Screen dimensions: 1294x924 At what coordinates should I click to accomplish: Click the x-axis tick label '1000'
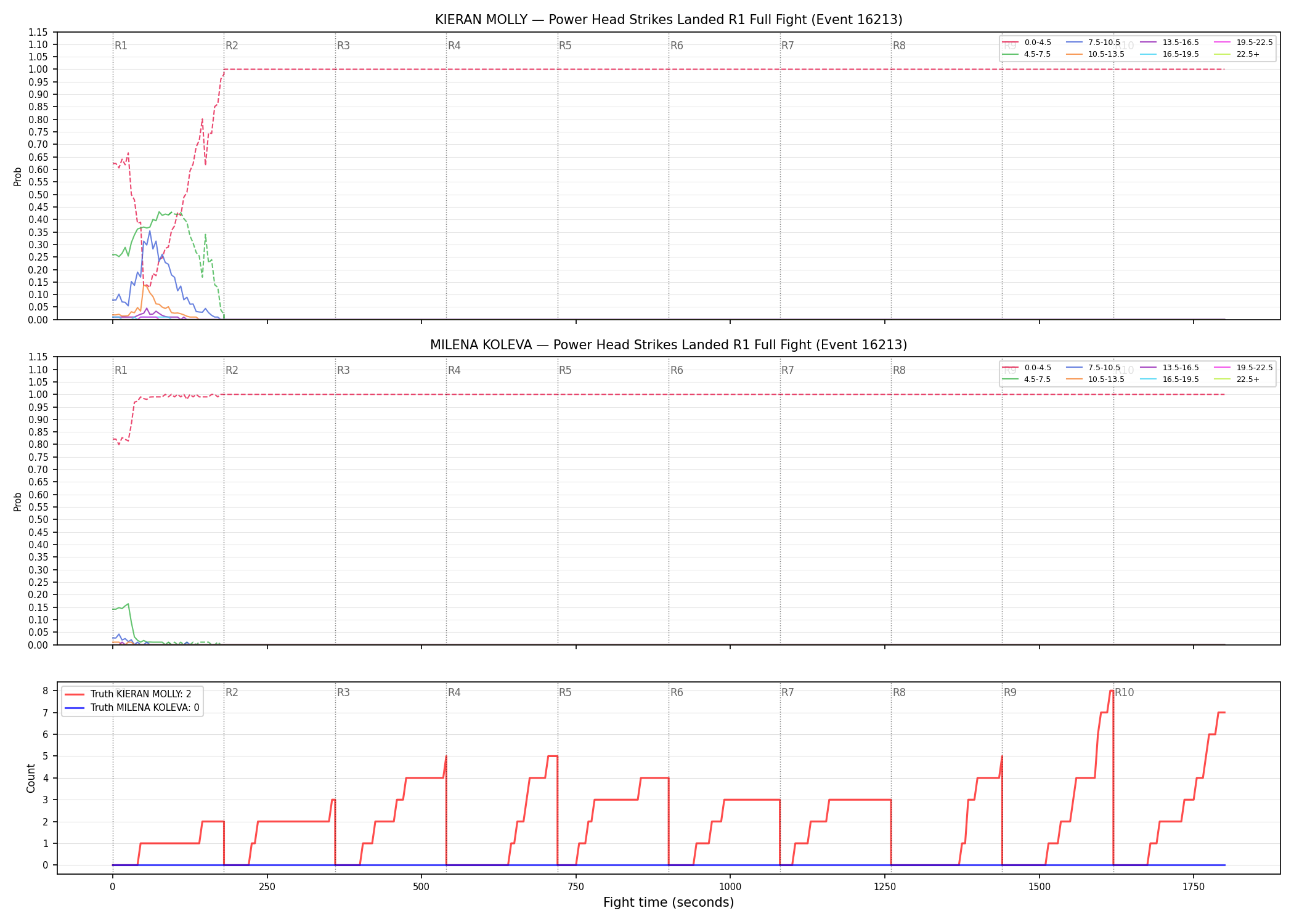pos(730,887)
